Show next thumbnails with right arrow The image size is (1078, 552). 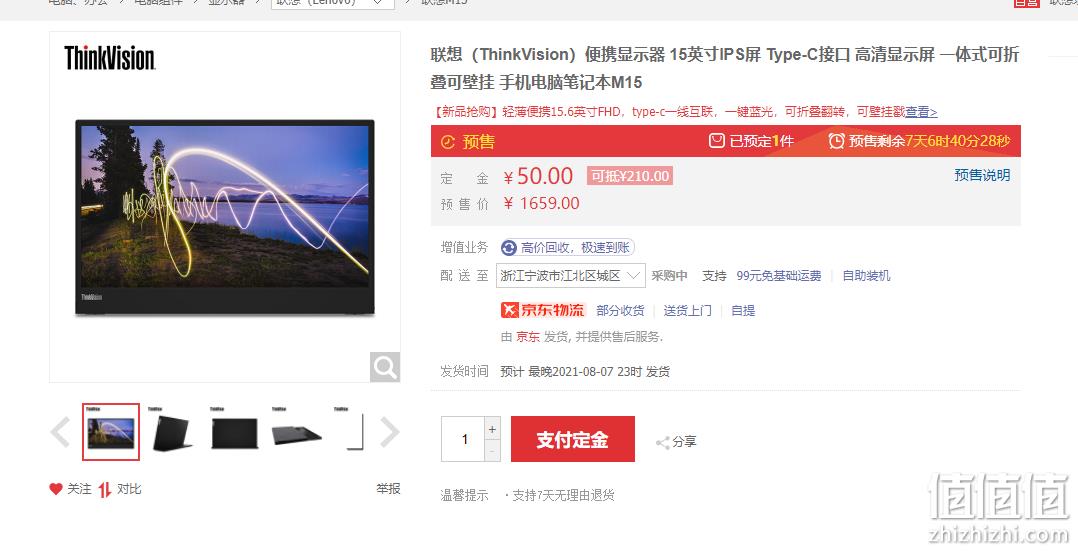(389, 432)
